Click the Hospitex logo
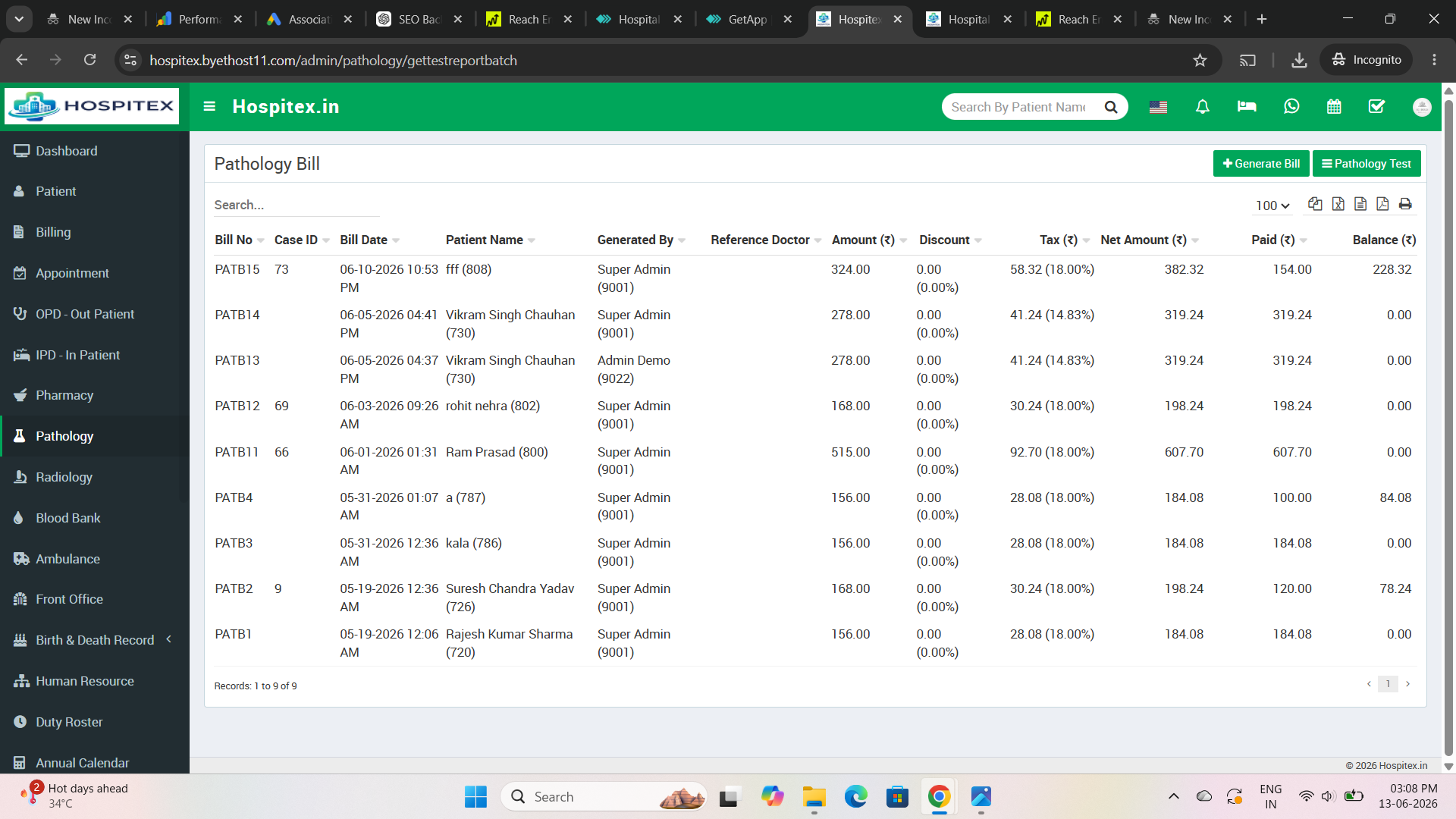The width and height of the screenshot is (1456, 819). (x=92, y=106)
